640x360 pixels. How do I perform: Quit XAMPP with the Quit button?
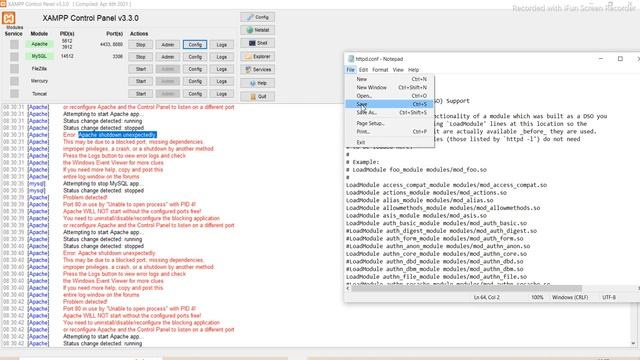[258, 97]
